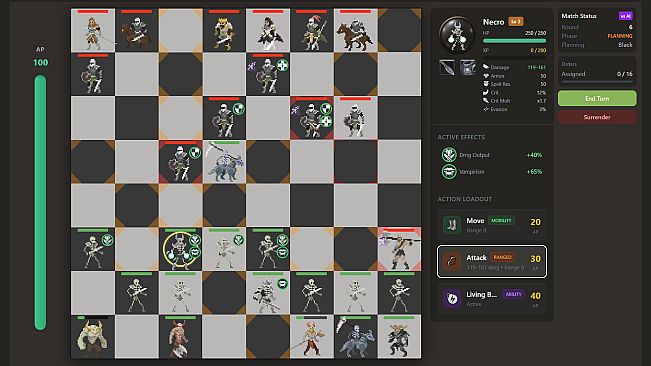
Task: Target the enemy barbarian on pink tile
Action: click(x=399, y=249)
